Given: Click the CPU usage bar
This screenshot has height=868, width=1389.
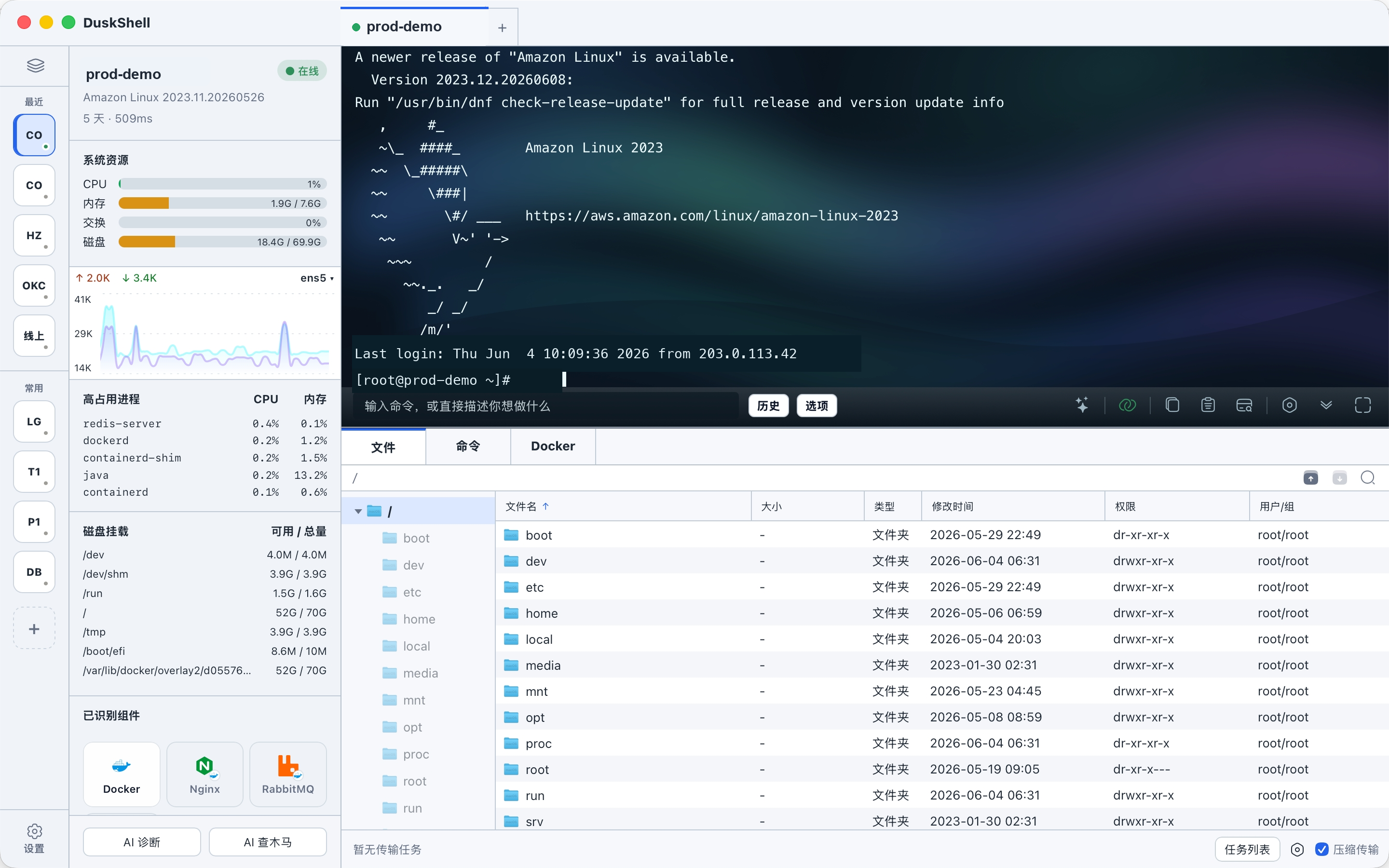Looking at the screenshot, I should pyautogui.click(x=223, y=184).
